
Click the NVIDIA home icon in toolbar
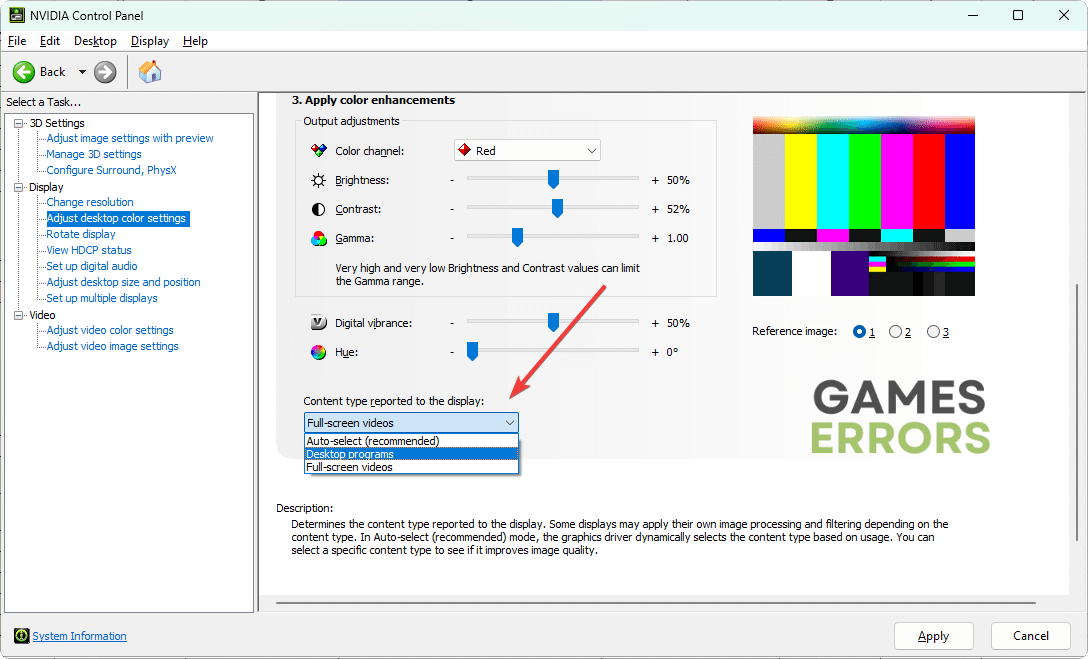tap(151, 71)
